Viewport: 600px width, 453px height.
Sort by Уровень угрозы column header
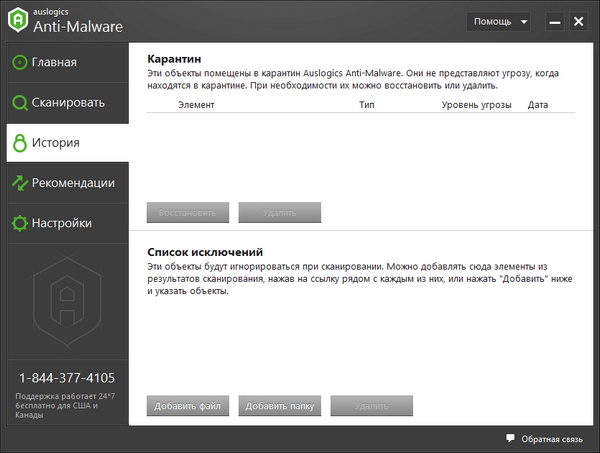475,104
